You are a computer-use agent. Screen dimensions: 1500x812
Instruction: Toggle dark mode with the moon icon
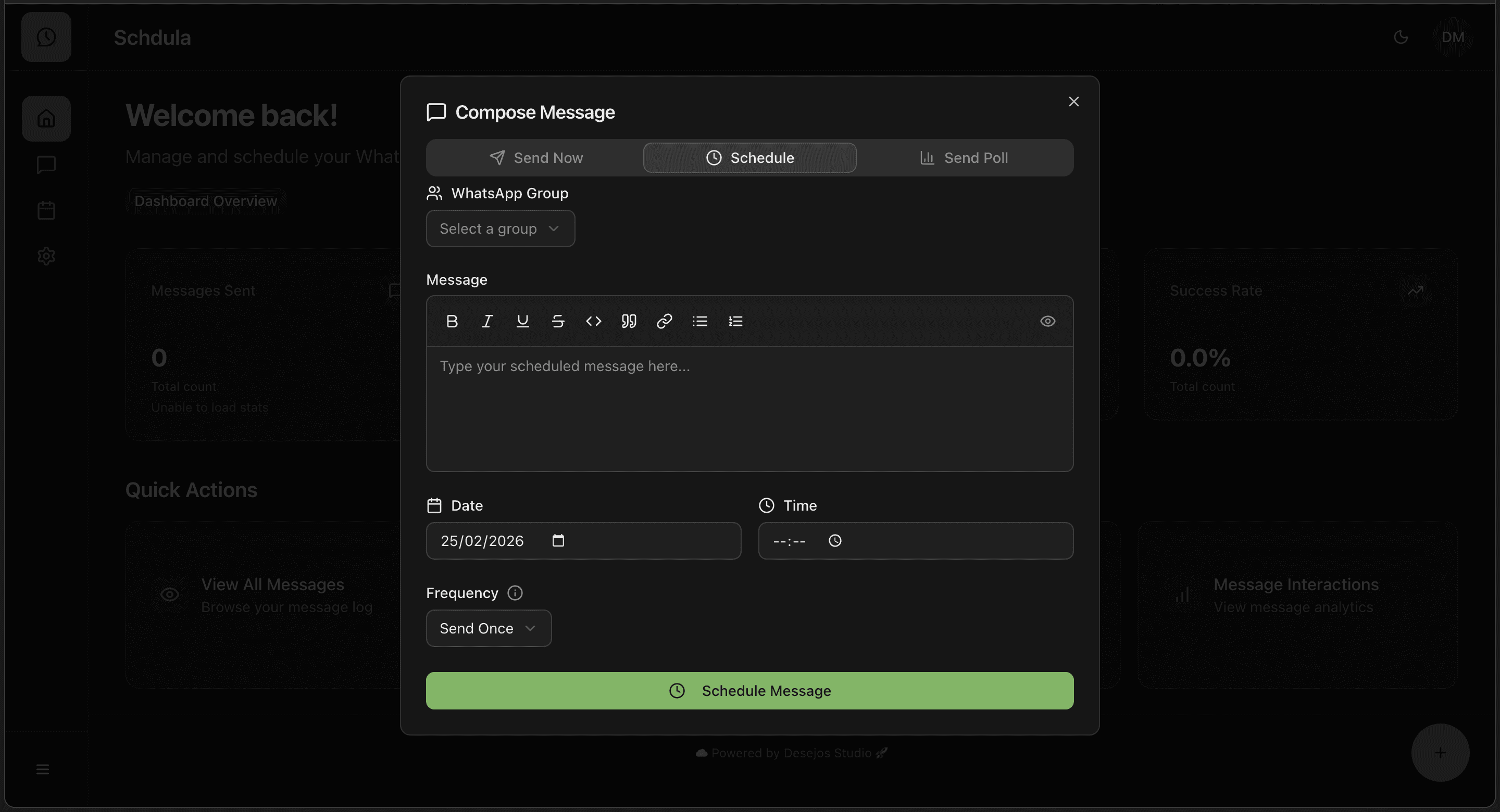(x=1401, y=36)
